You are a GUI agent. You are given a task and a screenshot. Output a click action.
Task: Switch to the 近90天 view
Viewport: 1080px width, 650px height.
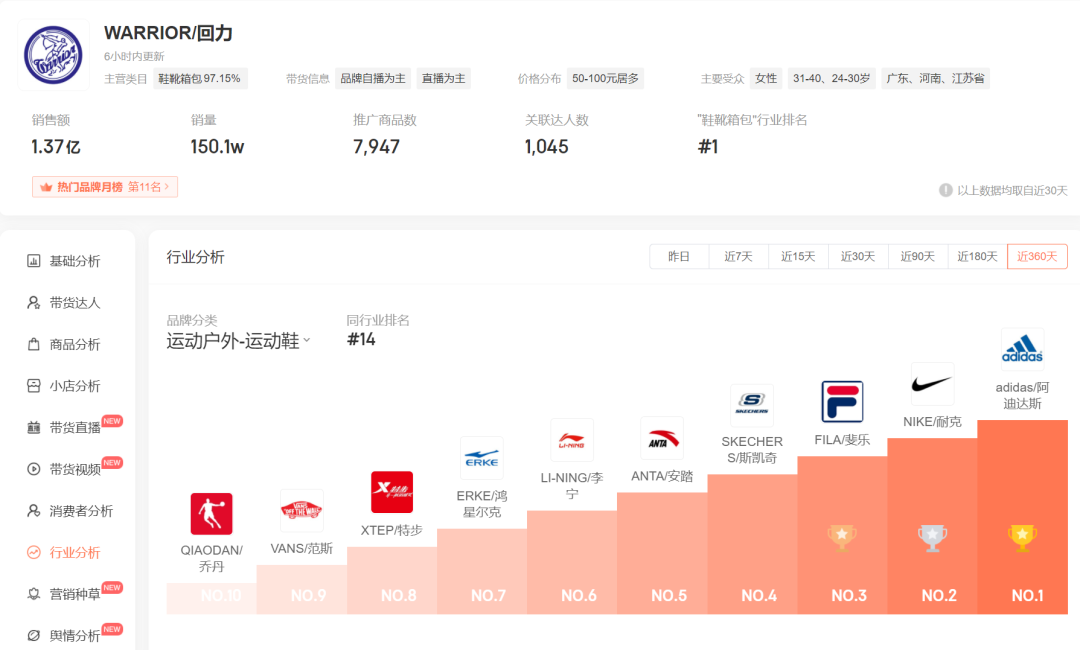pyautogui.click(x=918, y=256)
